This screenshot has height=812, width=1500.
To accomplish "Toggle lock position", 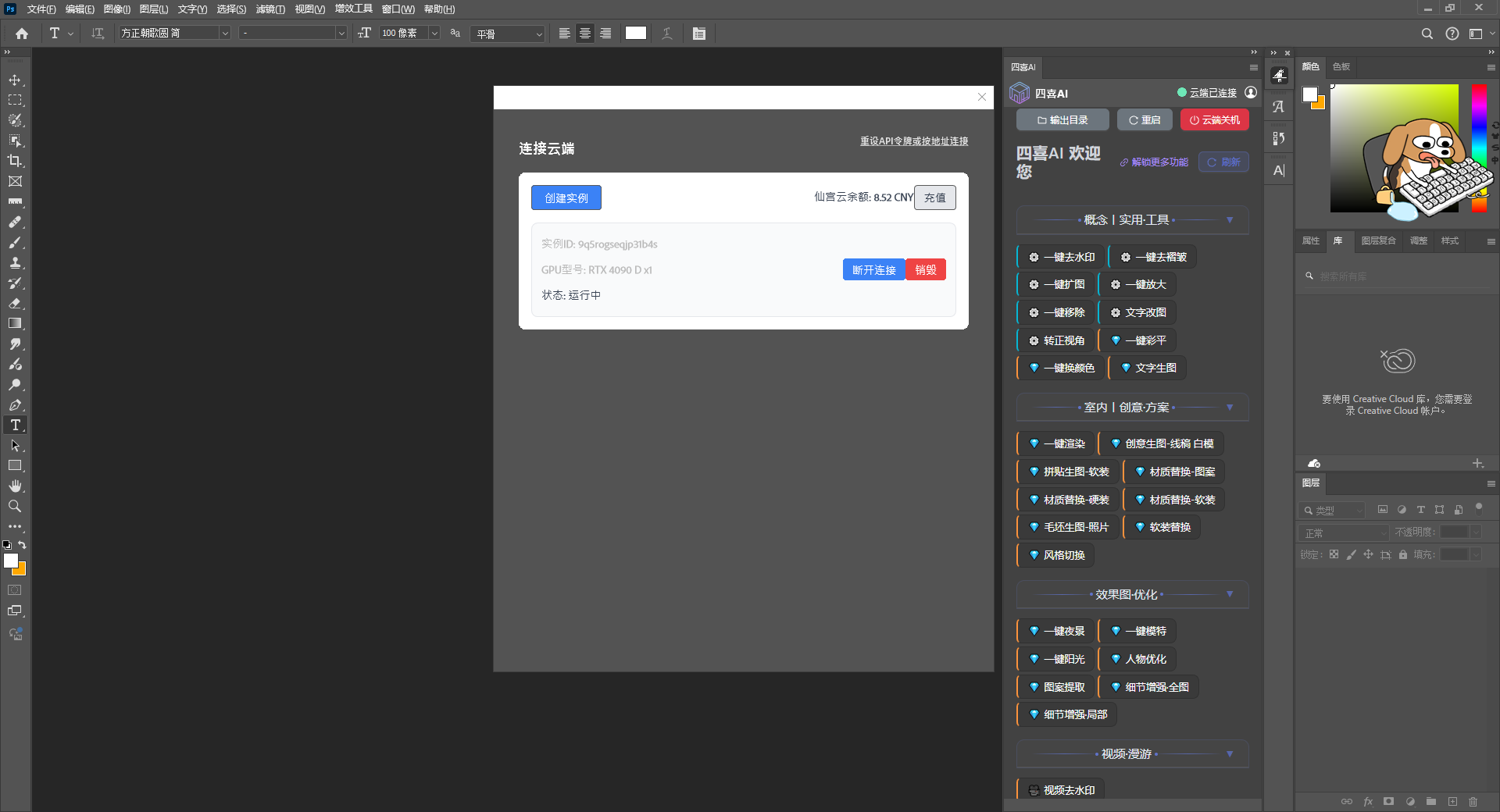I will pos(1368,554).
